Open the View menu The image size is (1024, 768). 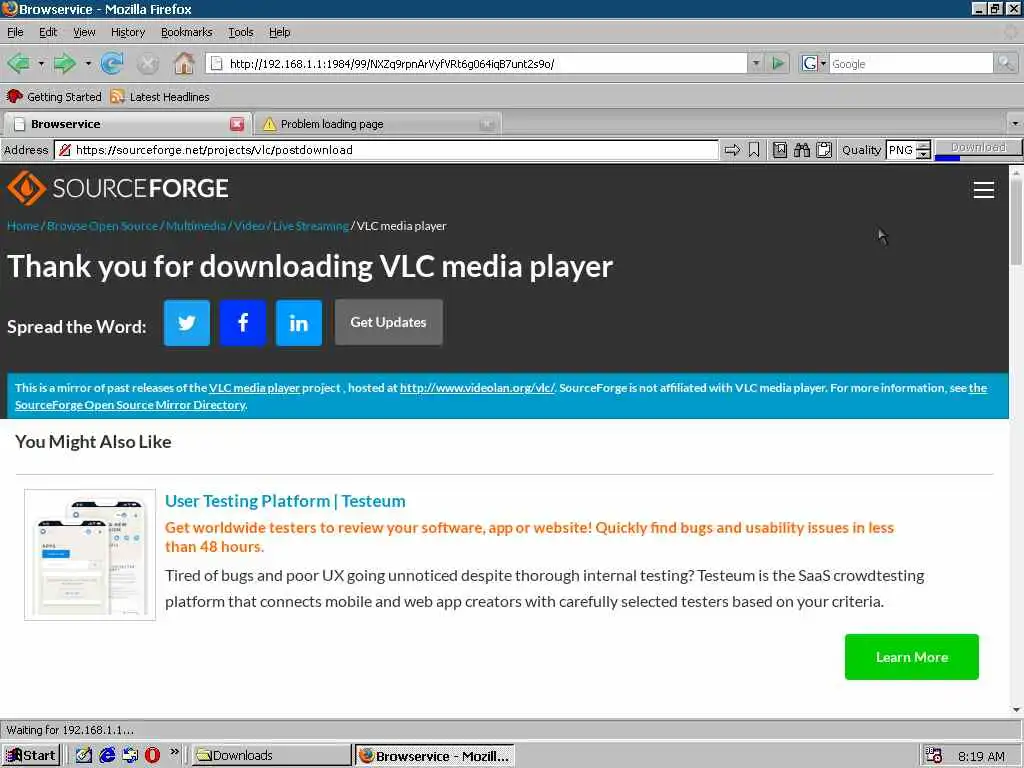coord(84,32)
